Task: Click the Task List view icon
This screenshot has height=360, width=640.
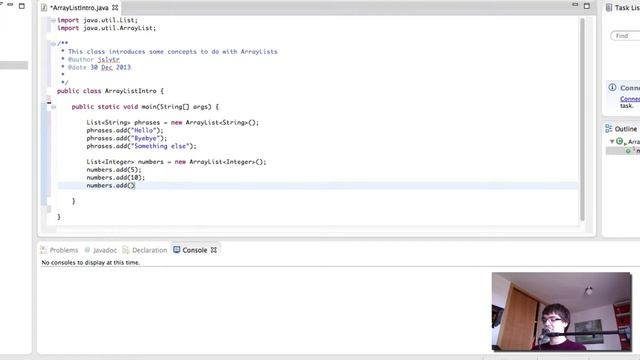Action: 609,7
